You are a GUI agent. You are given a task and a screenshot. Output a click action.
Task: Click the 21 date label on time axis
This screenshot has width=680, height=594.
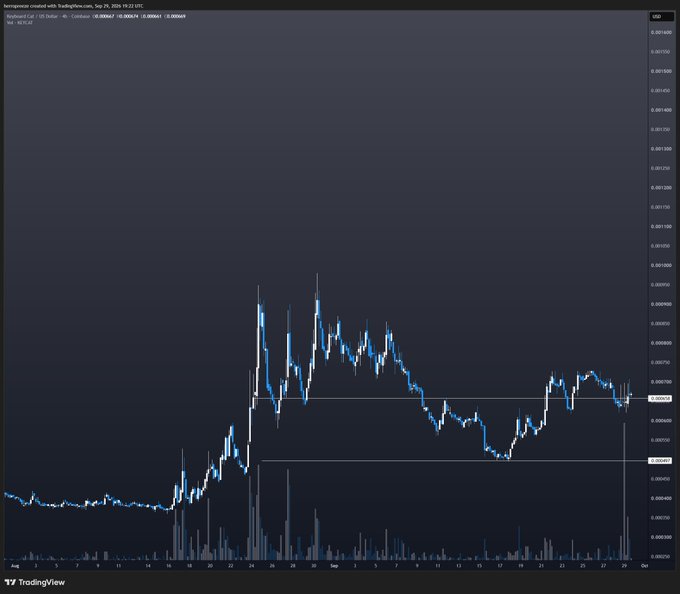pyautogui.click(x=541, y=565)
